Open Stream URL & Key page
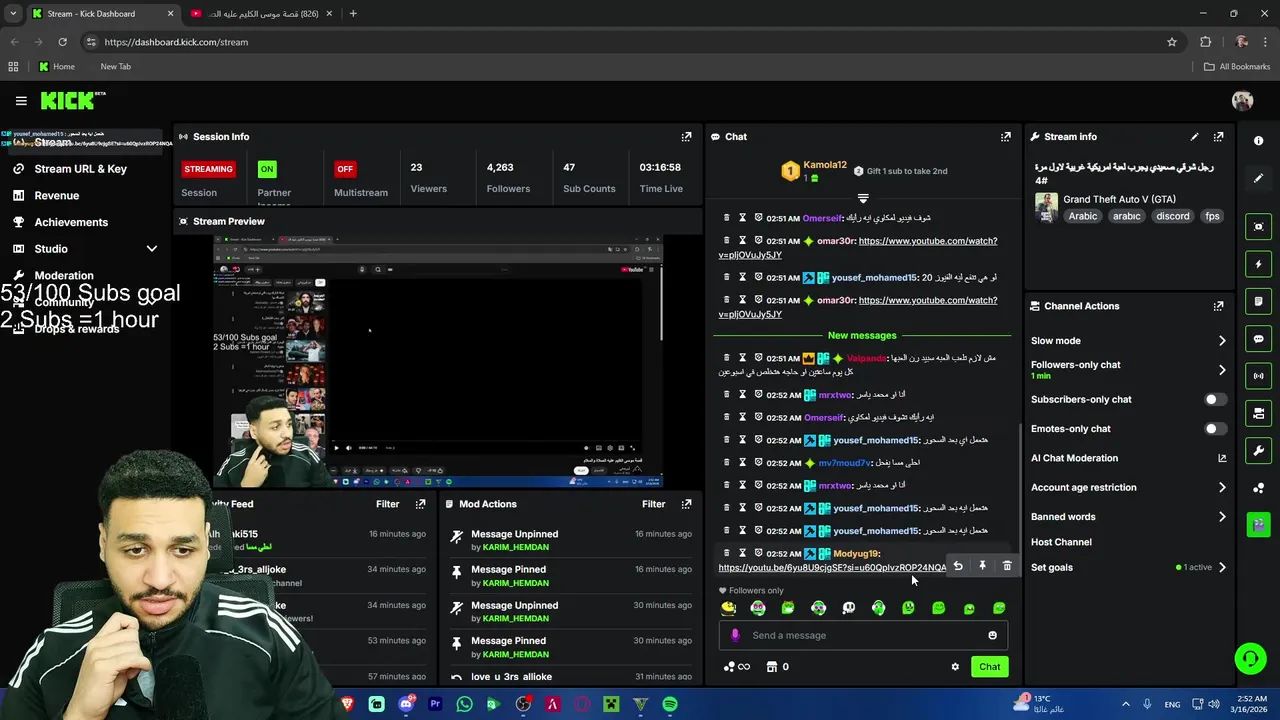1280x720 pixels. pyautogui.click(x=80, y=169)
